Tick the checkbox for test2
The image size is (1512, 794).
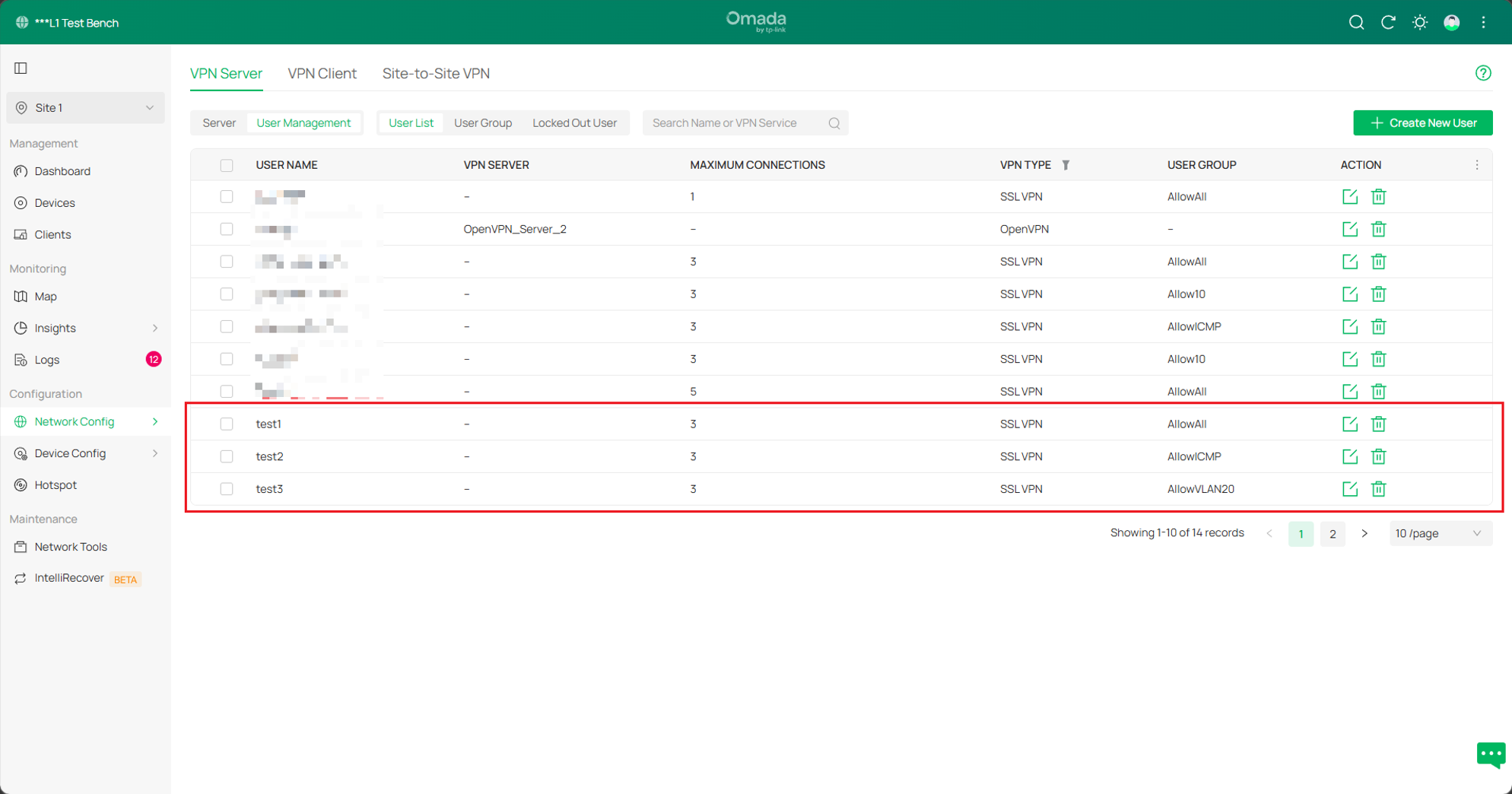click(227, 456)
